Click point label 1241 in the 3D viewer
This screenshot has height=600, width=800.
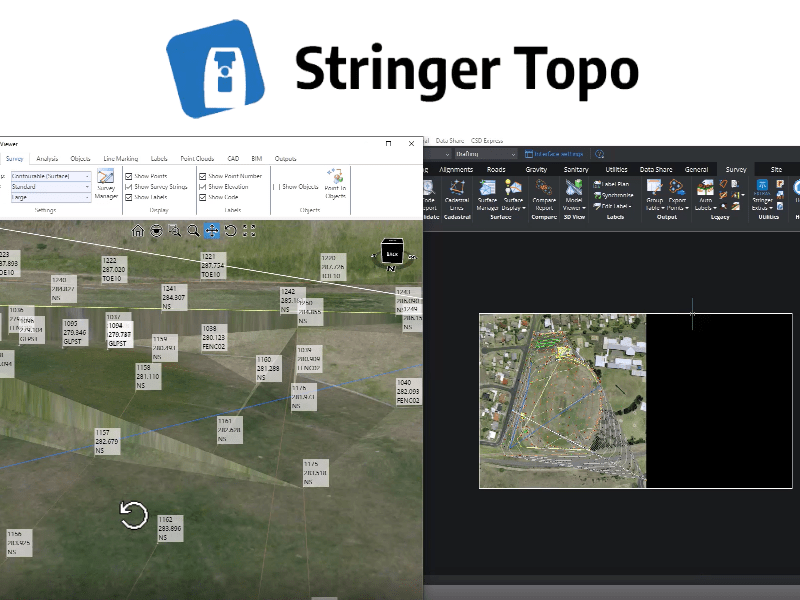(174, 297)
